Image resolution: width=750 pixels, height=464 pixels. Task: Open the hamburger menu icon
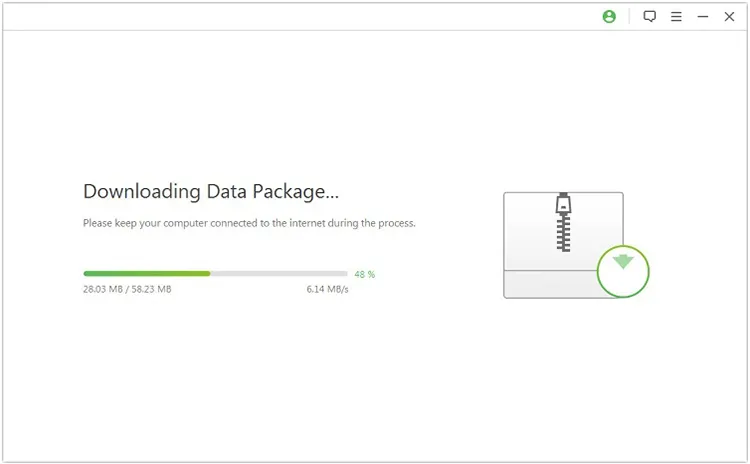[676, 17]
